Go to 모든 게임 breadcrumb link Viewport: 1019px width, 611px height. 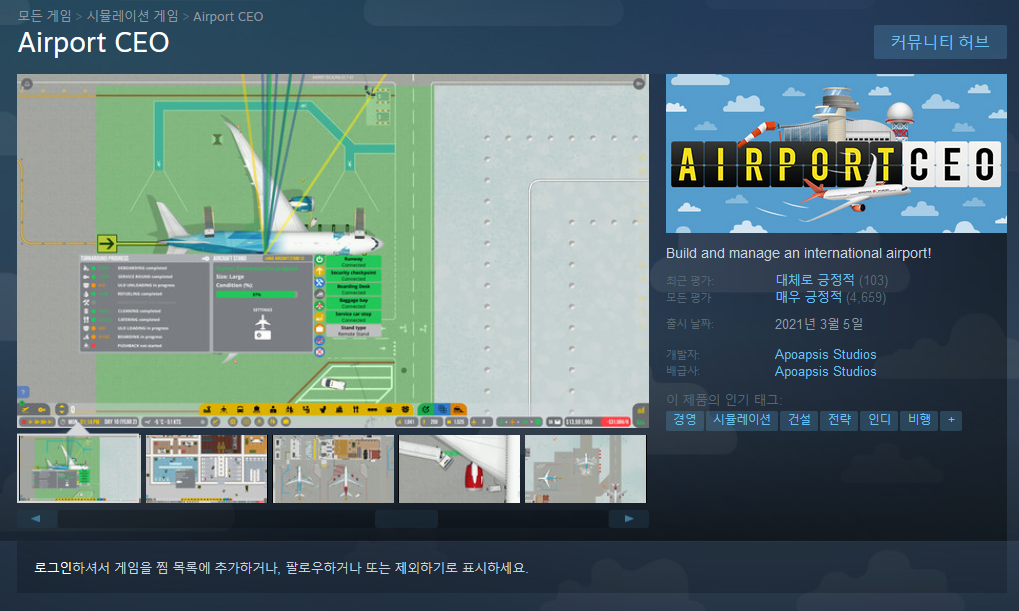(x=45, y=16)
